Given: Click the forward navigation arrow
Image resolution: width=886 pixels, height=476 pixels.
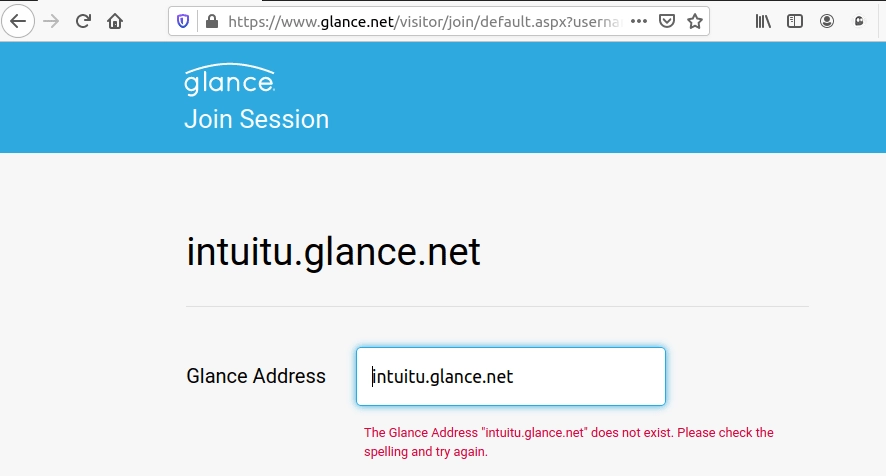Looking at the screenshot, I should pyautogui.click(x=51, y=20).
